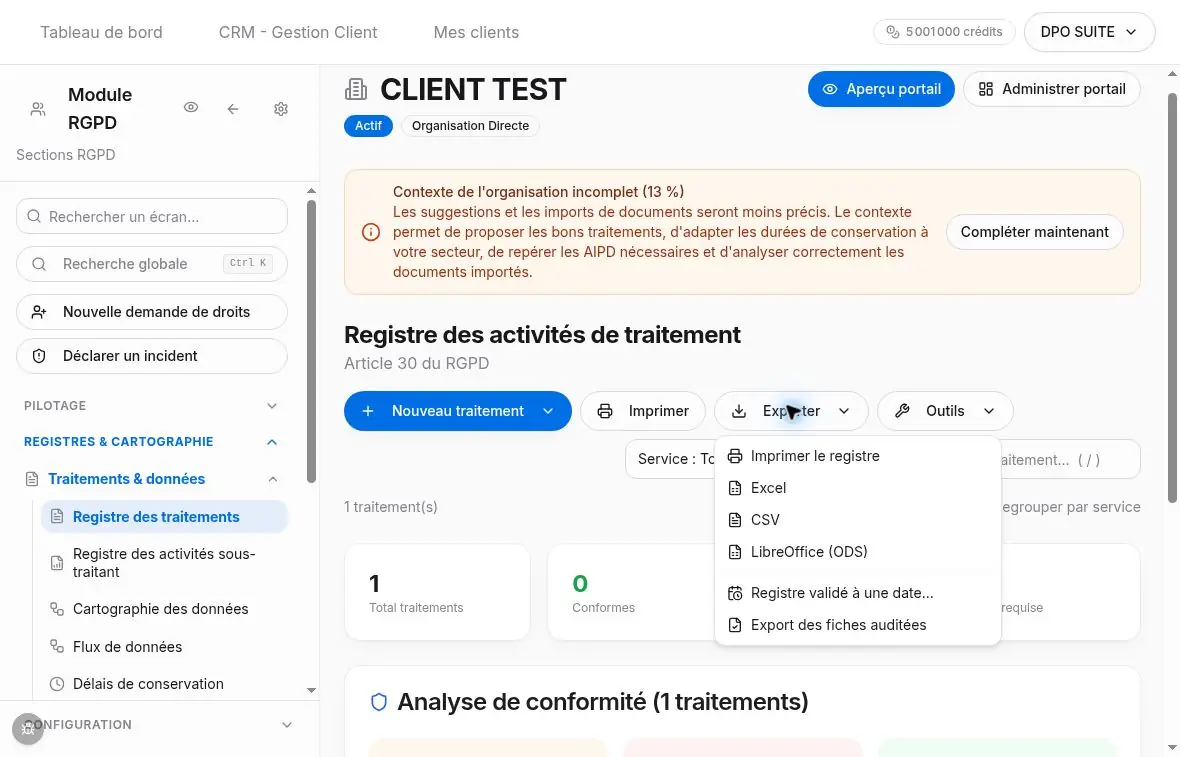The image size is (1180, 757).
Task: Click Déclarer un incident
Action: click(x=151, y=356)
